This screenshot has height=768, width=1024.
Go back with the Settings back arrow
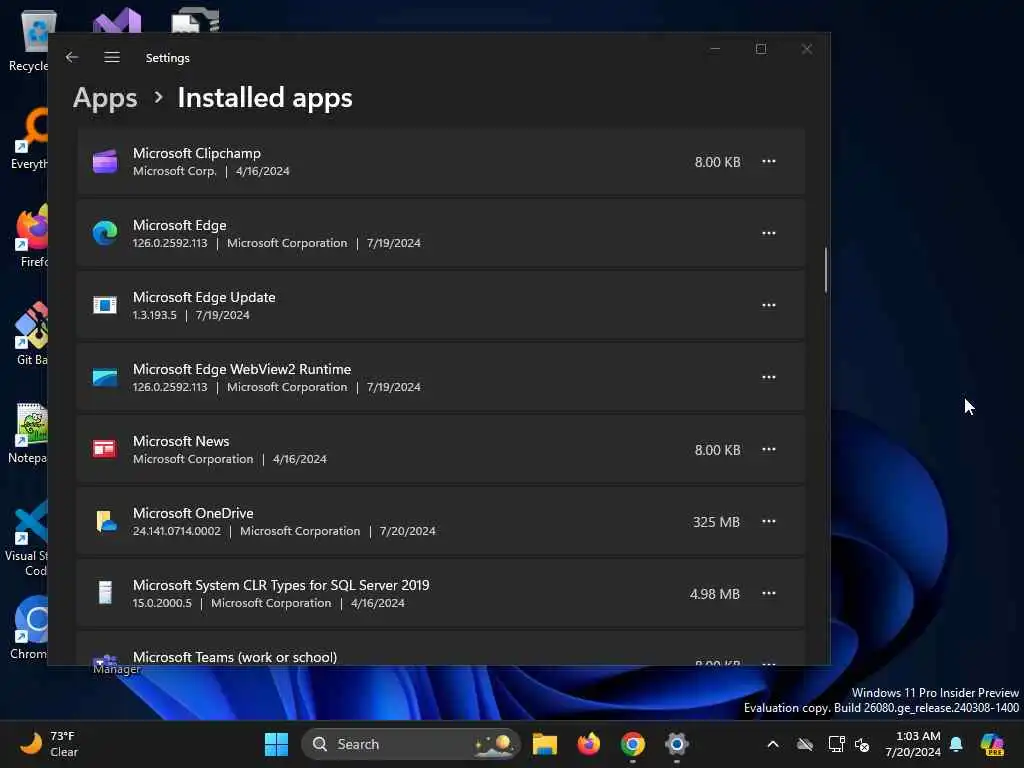72,57
